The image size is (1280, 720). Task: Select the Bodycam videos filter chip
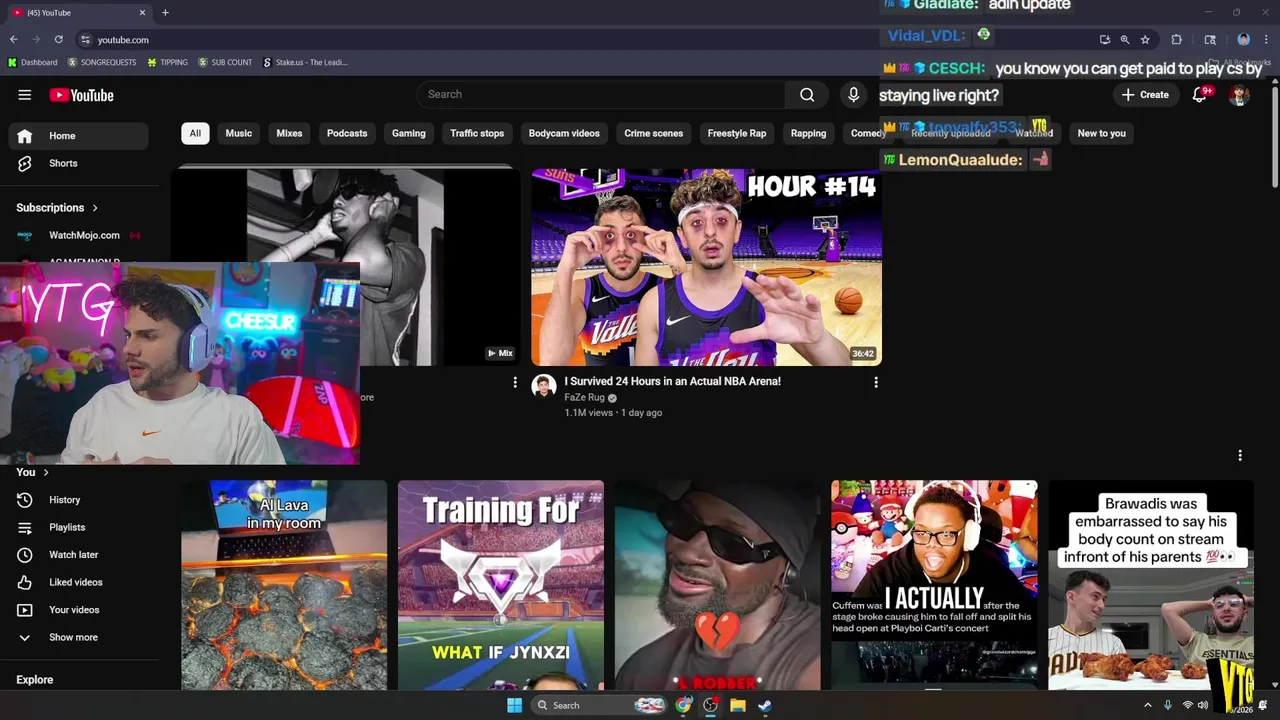564,133
